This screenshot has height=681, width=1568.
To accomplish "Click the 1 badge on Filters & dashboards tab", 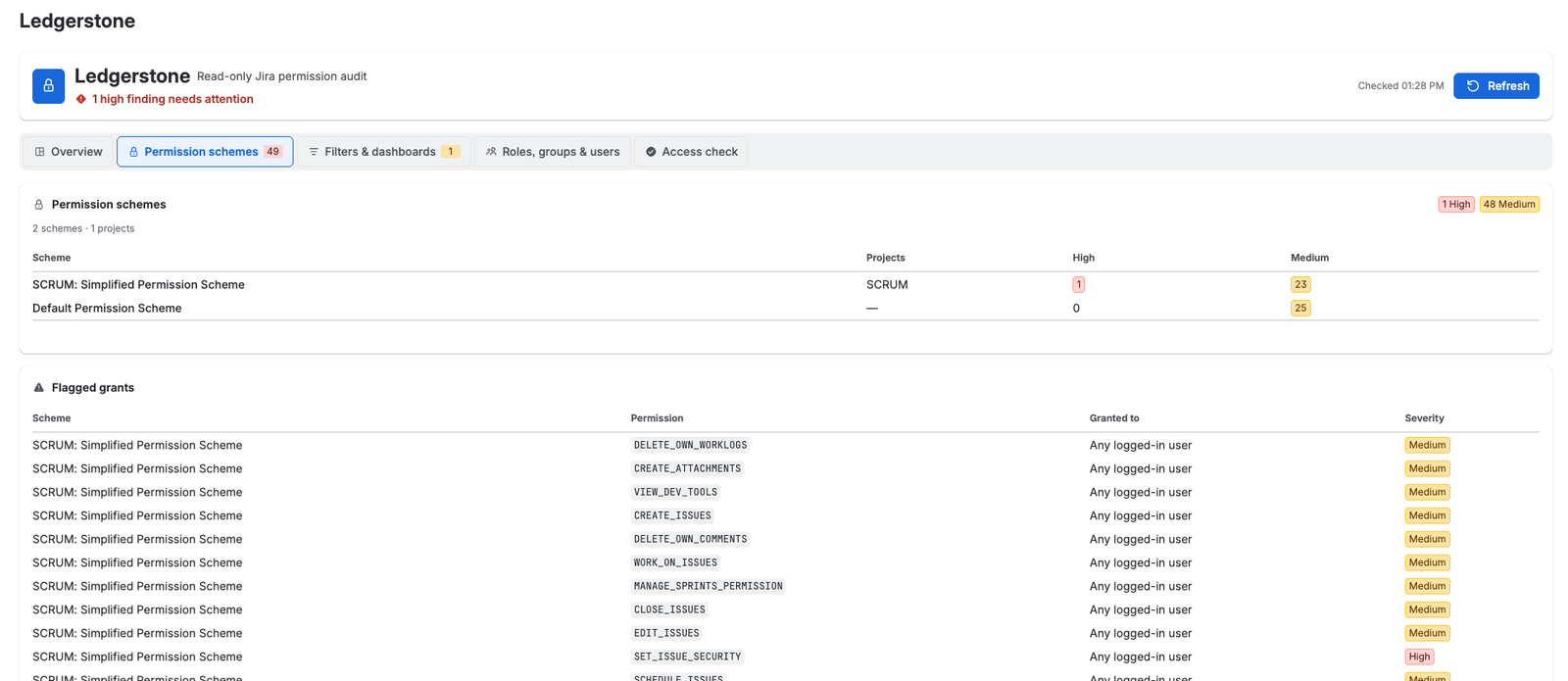I will pos(451,152).
